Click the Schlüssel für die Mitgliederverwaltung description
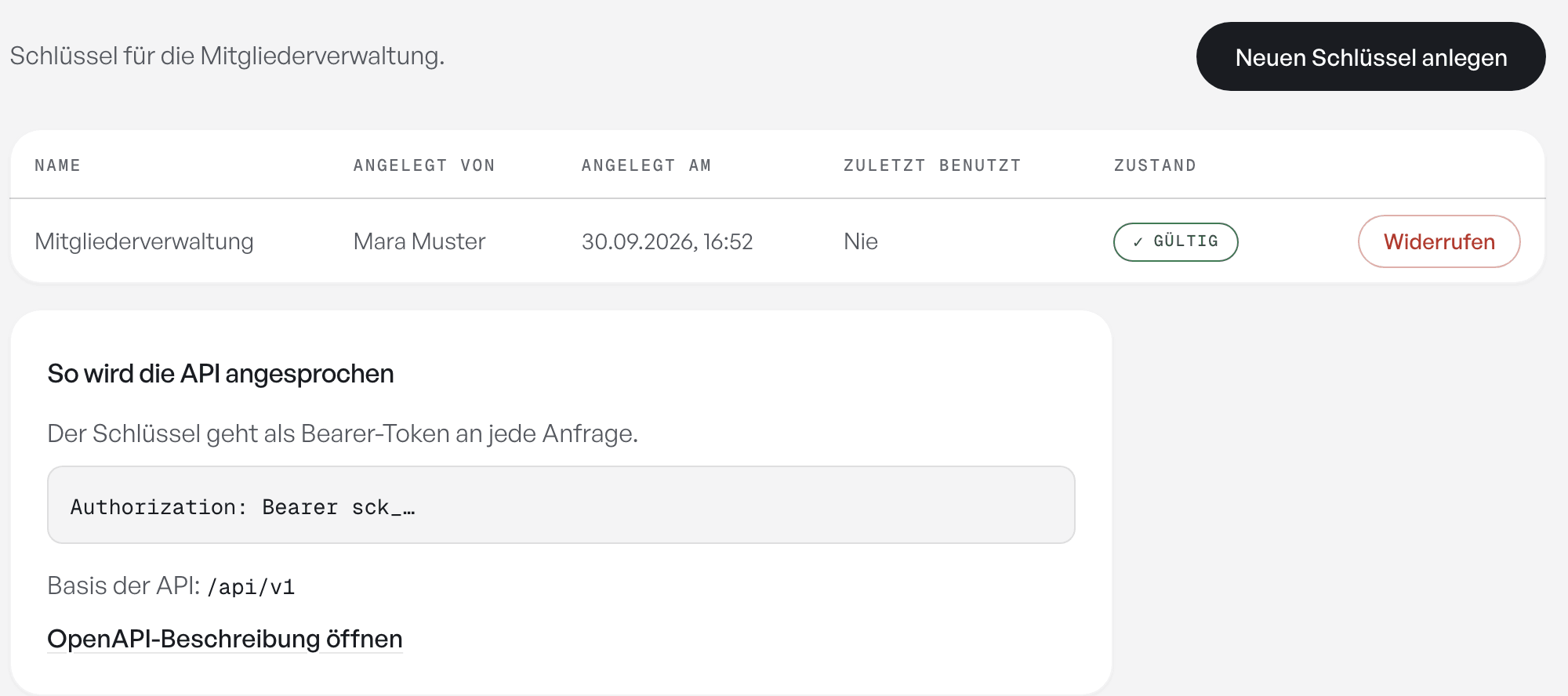Viewport: 1568px width, 696px height. point(227,56)
